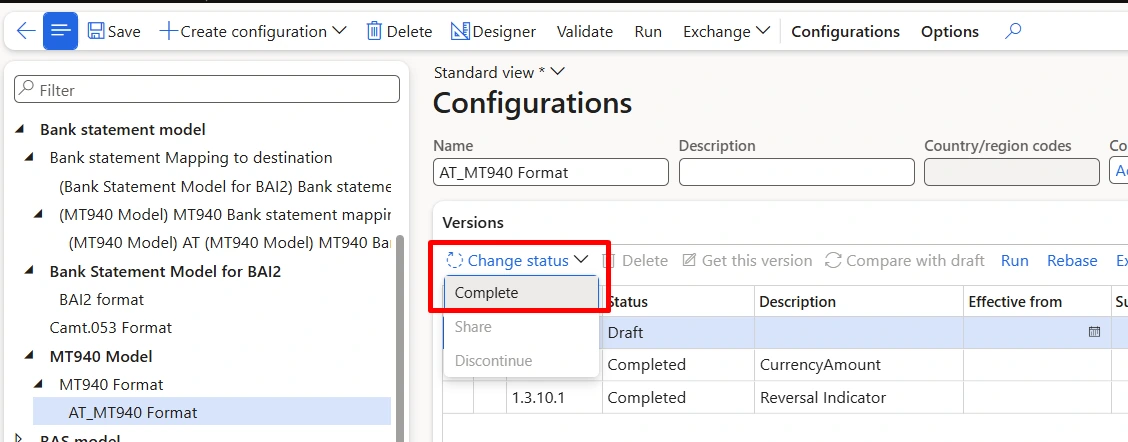Click the empty Description field
The width and height of the screenshot is (1128, 442).
796,173
